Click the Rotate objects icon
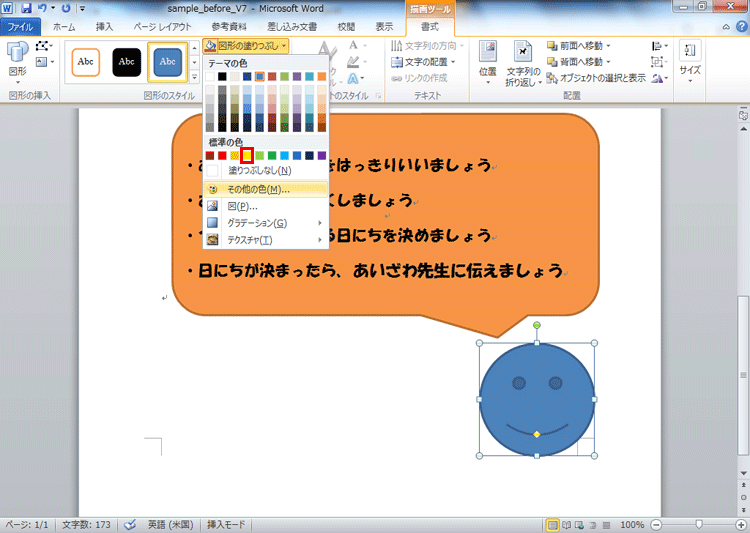Image resolution: width=750 pixels, height=533 pixels. (660, 78)
